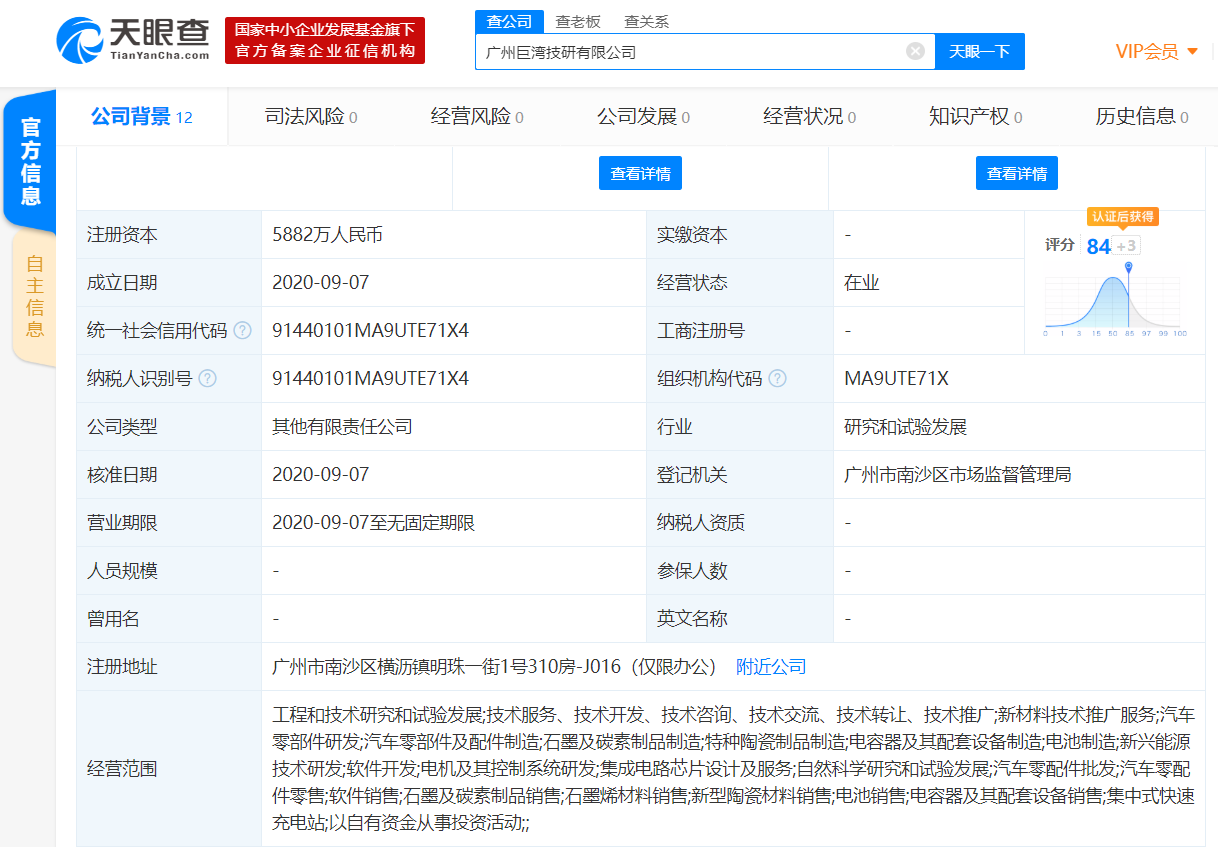Viewport: 1218px width, 847px height.
Task: Open the 历史信息 tab
Action: coord(1142,117)
